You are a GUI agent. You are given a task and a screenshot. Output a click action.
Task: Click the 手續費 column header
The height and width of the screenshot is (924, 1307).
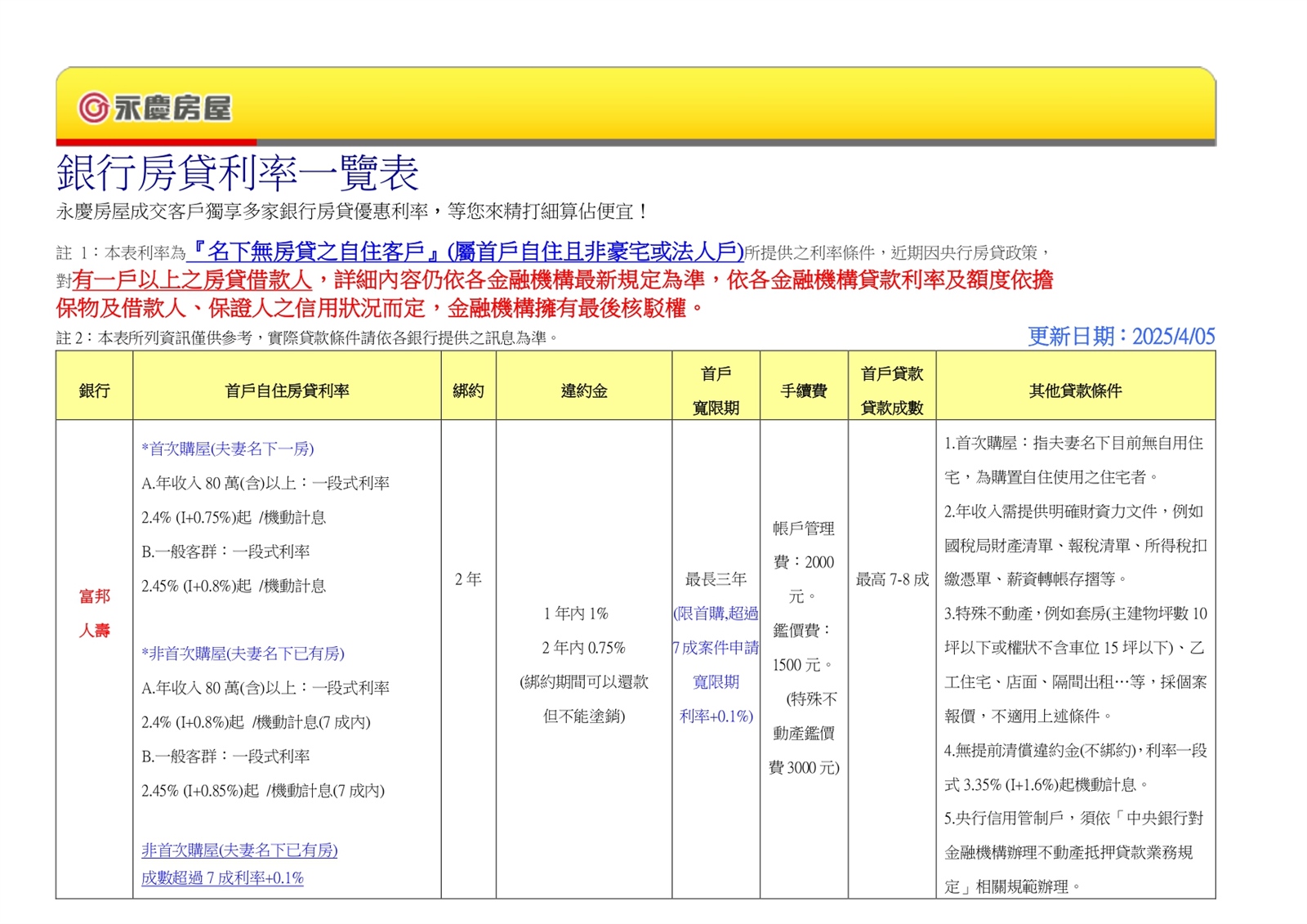click(804, 391)
